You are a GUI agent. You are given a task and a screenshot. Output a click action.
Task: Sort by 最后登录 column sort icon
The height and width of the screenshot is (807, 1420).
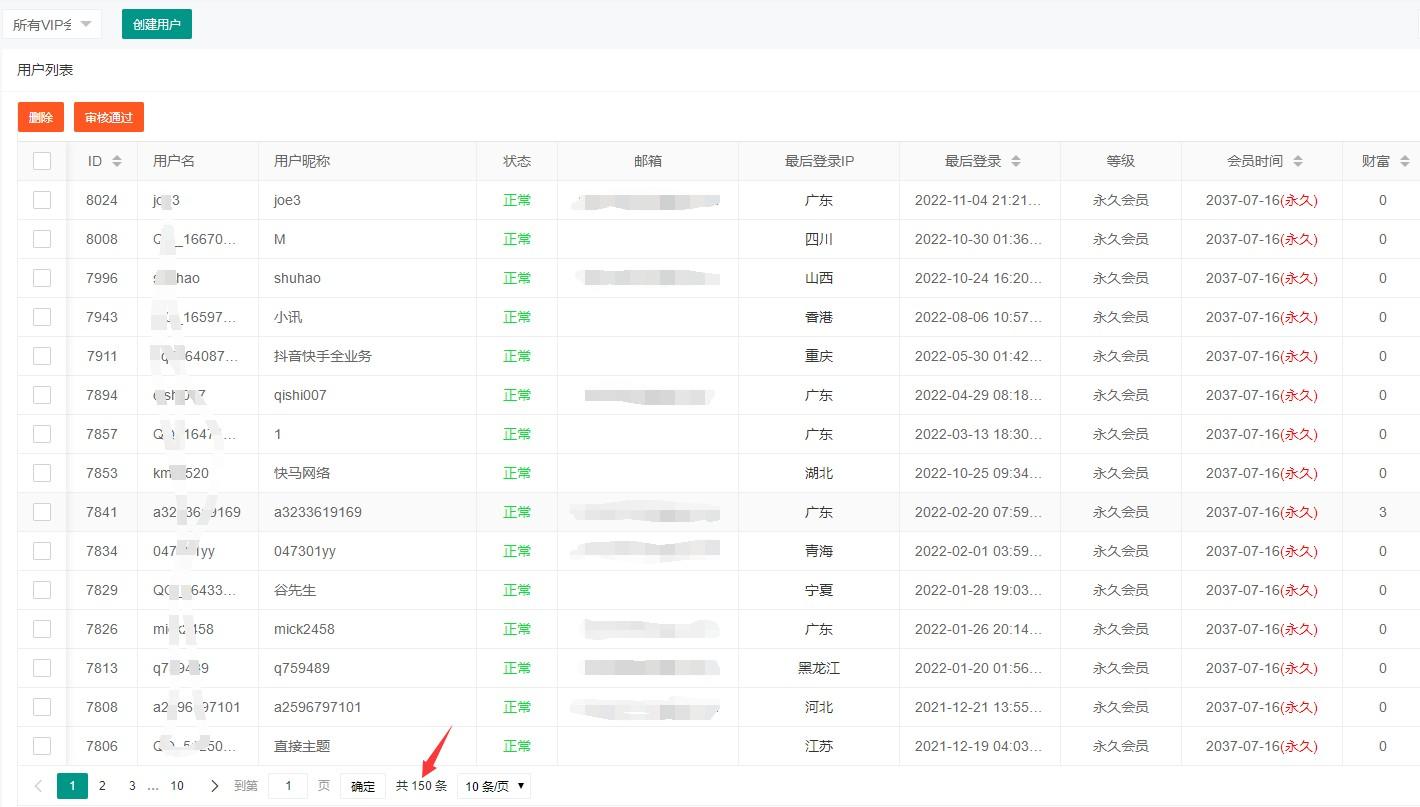click(1016, 161)
